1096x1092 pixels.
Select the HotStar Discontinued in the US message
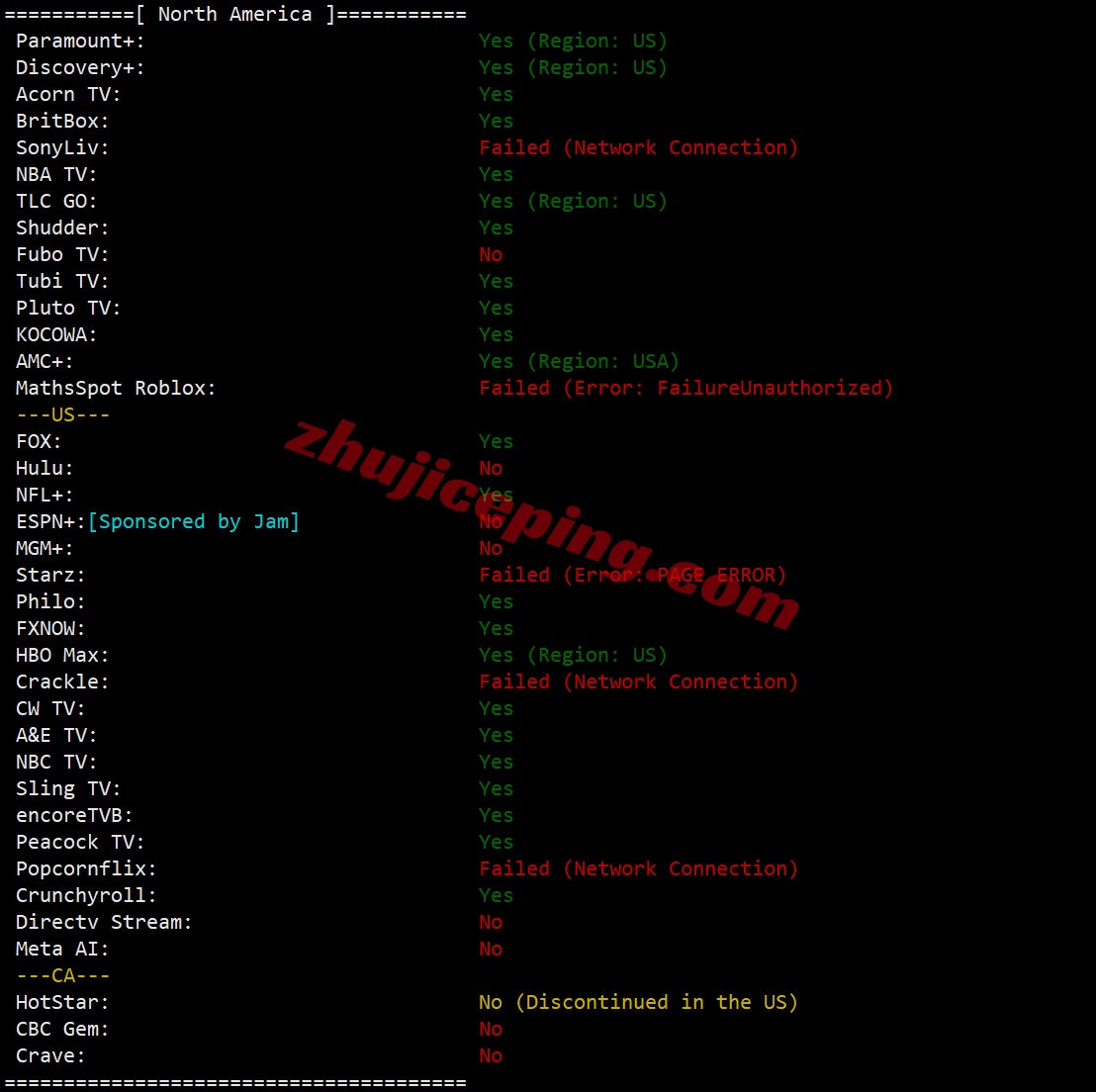(x=638, y=1003)
